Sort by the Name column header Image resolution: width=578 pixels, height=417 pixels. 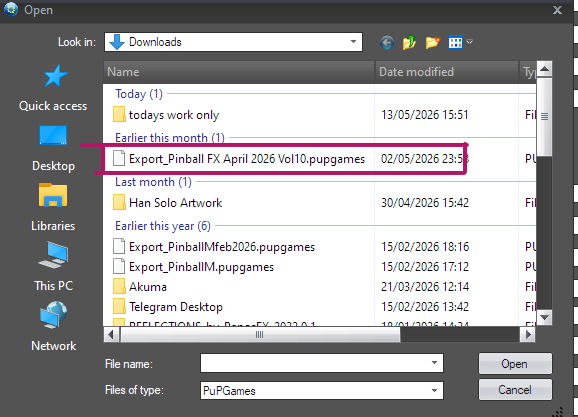coord(239,72)
